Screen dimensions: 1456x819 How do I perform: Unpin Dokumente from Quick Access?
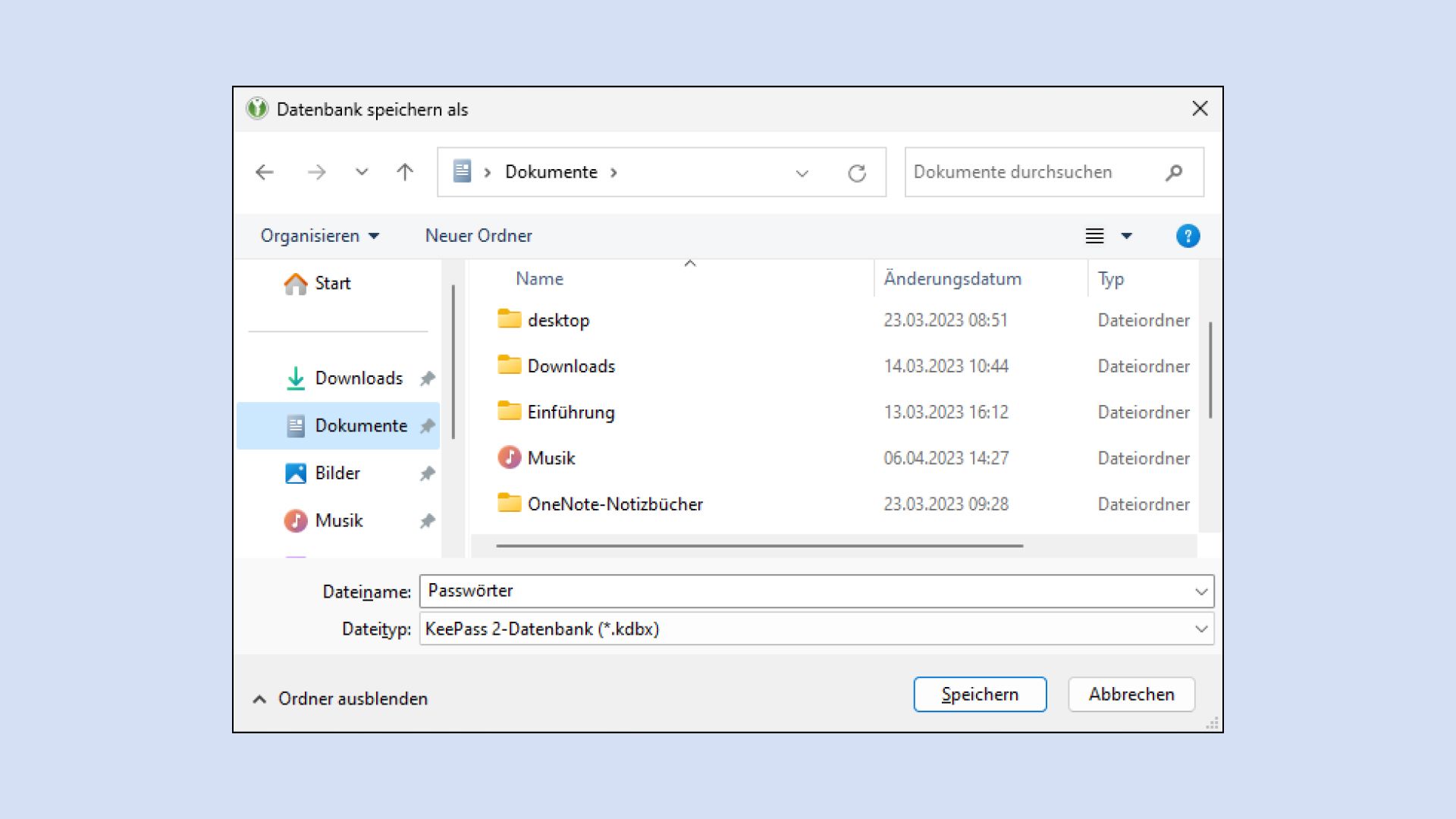tap(428, 425)
